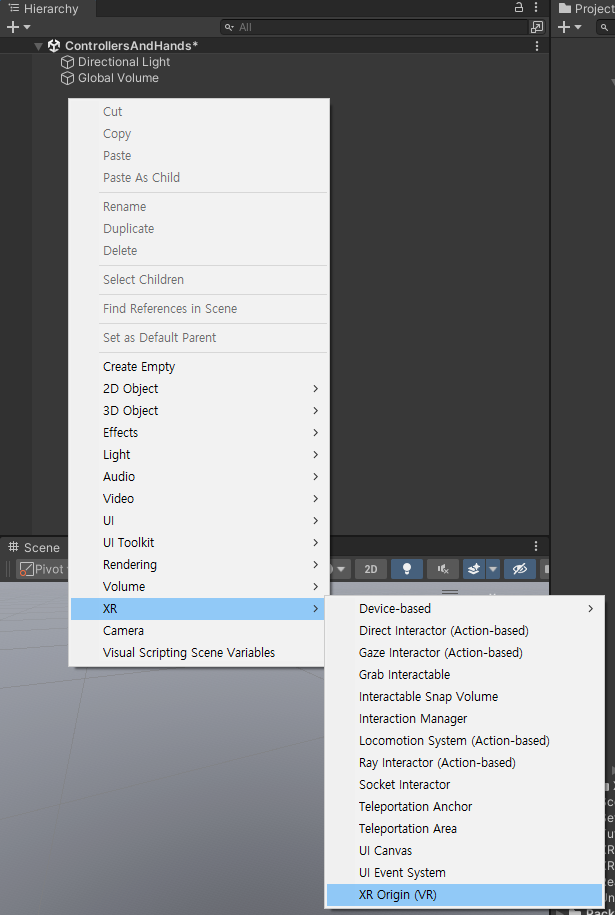Choose Create Empty from context menu
This screenshot has height=915, width=615.
pos(198,366)
